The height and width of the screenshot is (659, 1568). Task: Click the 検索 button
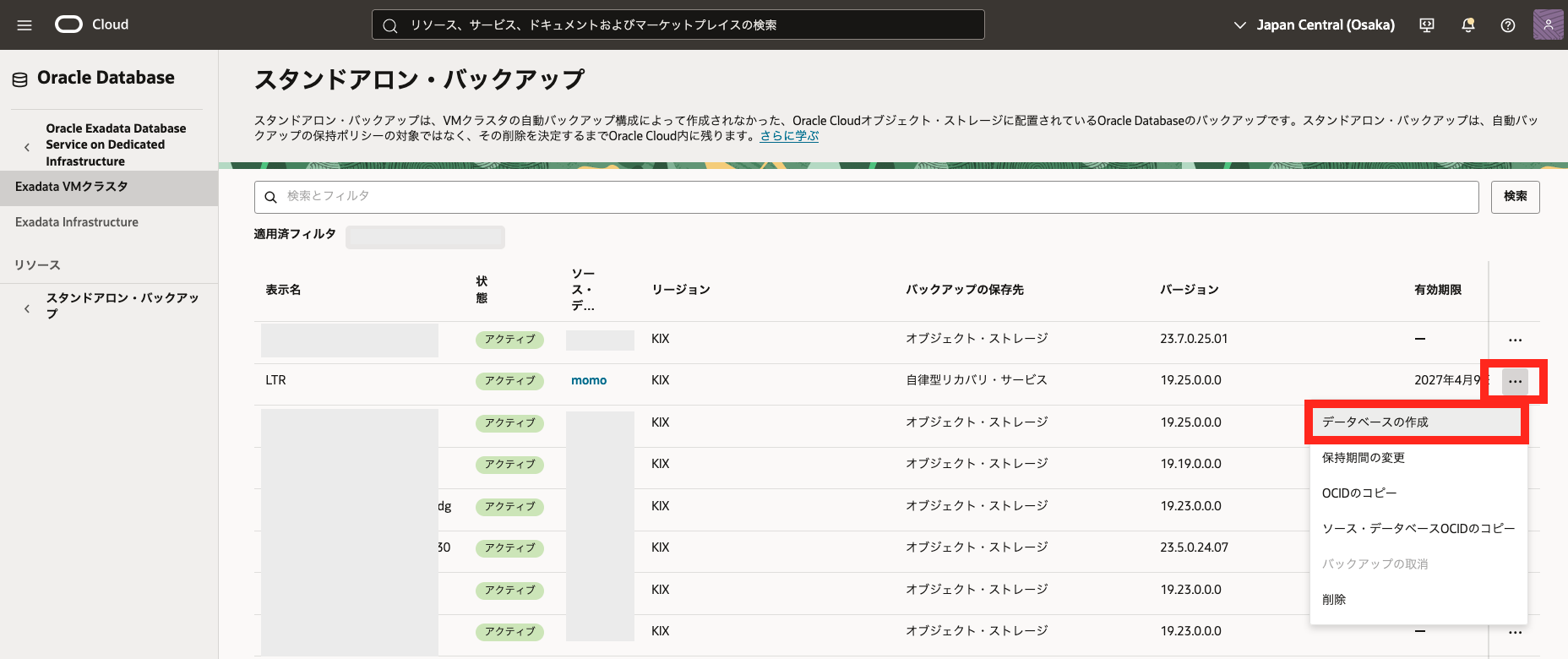pyautogui.click(x=1515, y=196)
